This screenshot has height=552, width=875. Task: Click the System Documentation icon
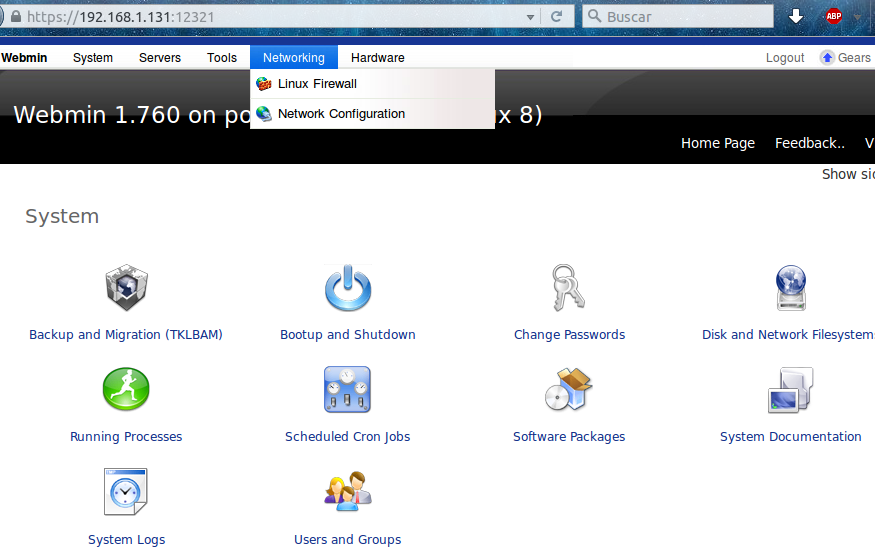point(790,390)
